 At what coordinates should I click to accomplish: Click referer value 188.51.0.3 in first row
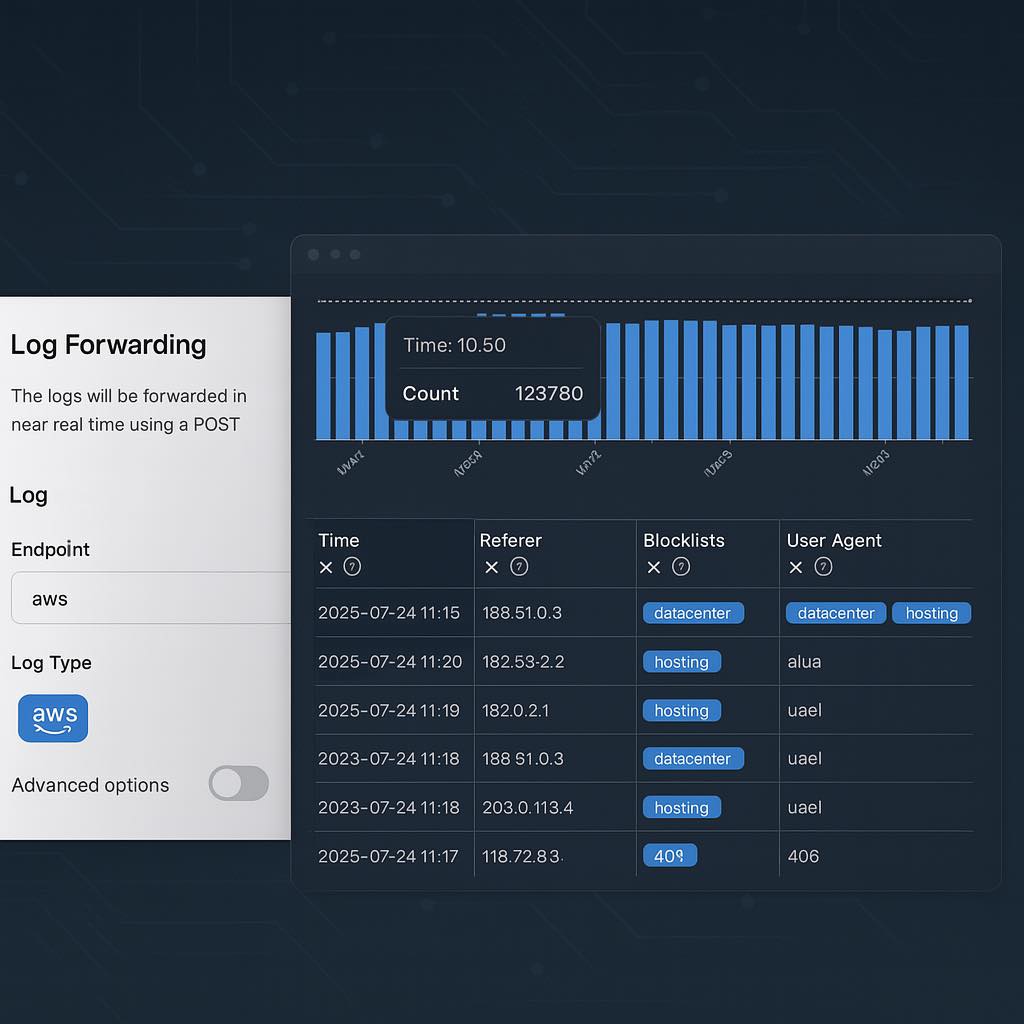tap(522, 613)
